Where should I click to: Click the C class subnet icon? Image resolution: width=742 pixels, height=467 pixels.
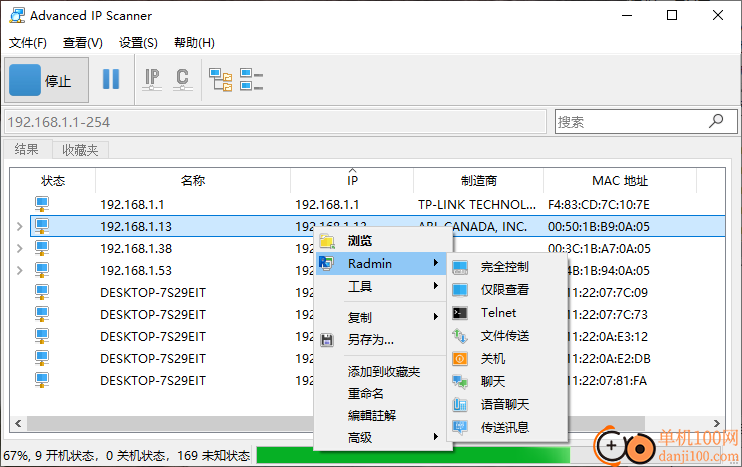[x=183, y=79]
